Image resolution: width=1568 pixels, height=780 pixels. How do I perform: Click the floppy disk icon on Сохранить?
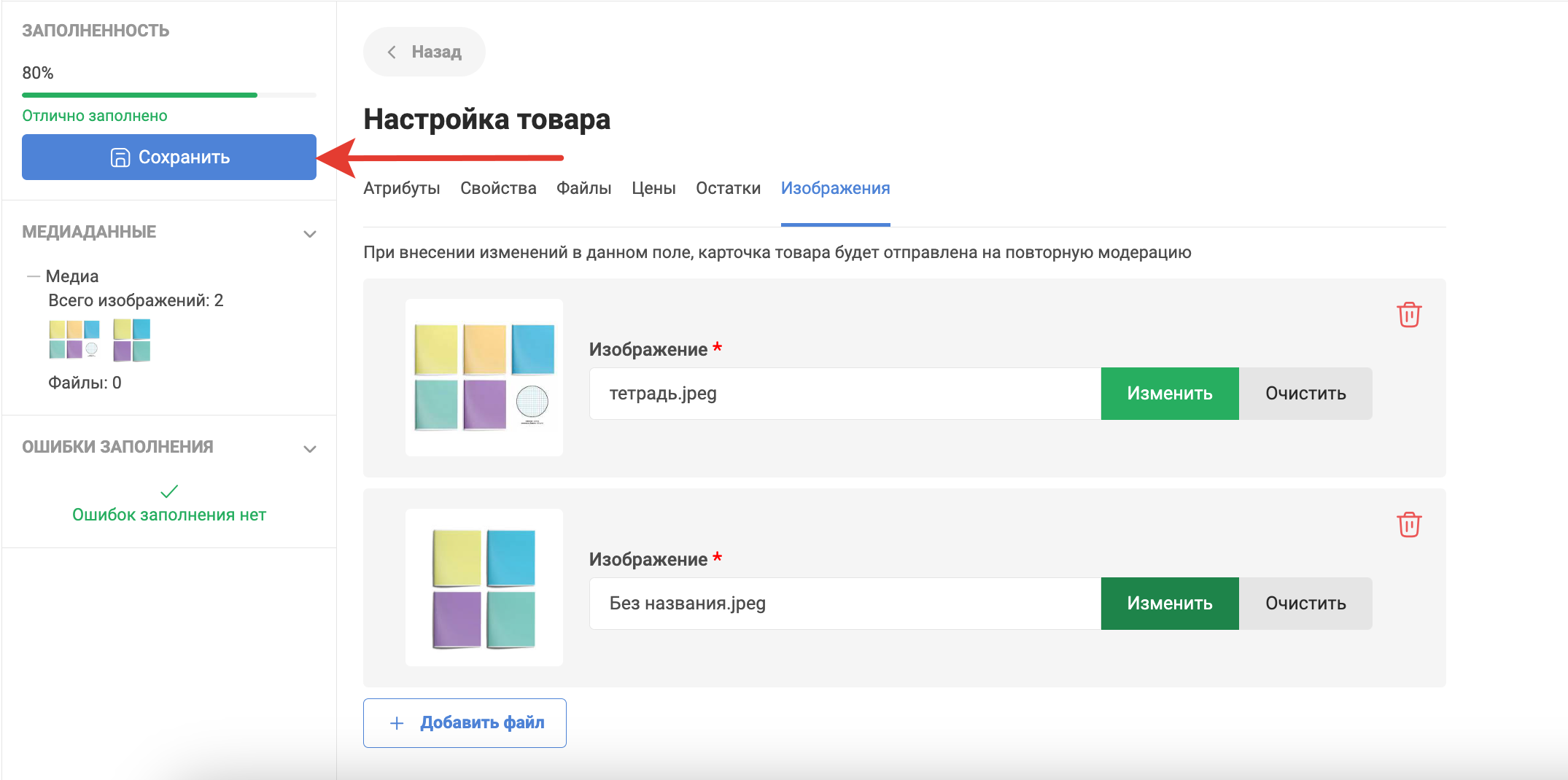tap(120, 157)
